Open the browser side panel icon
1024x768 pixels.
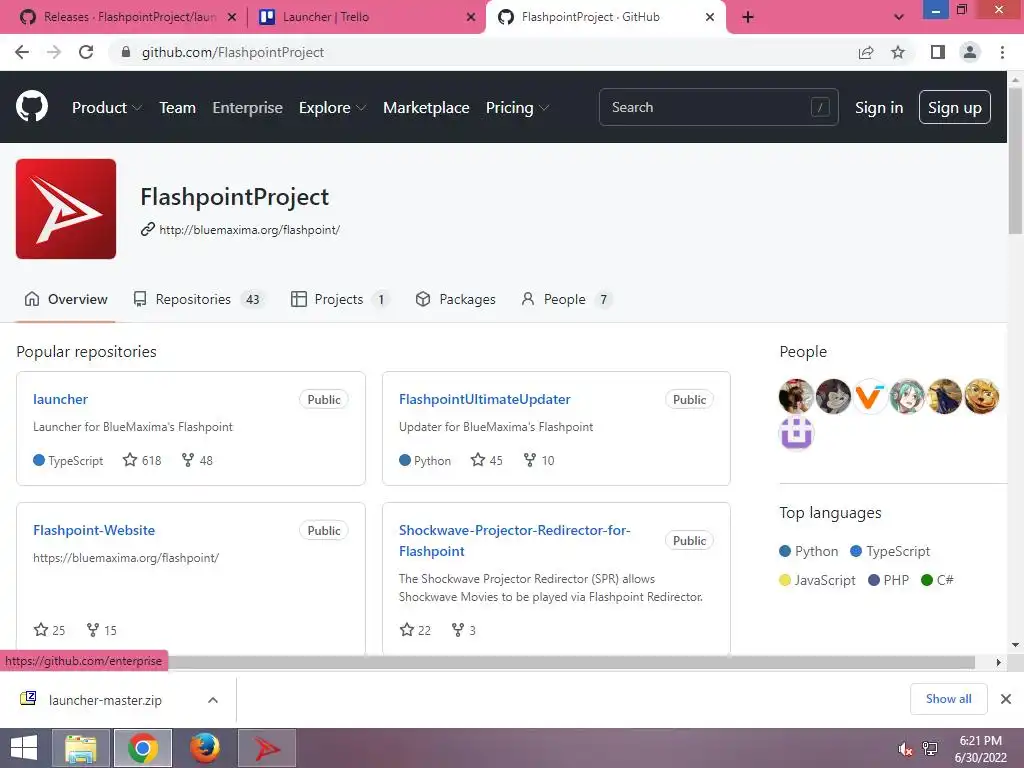[938, 52]
